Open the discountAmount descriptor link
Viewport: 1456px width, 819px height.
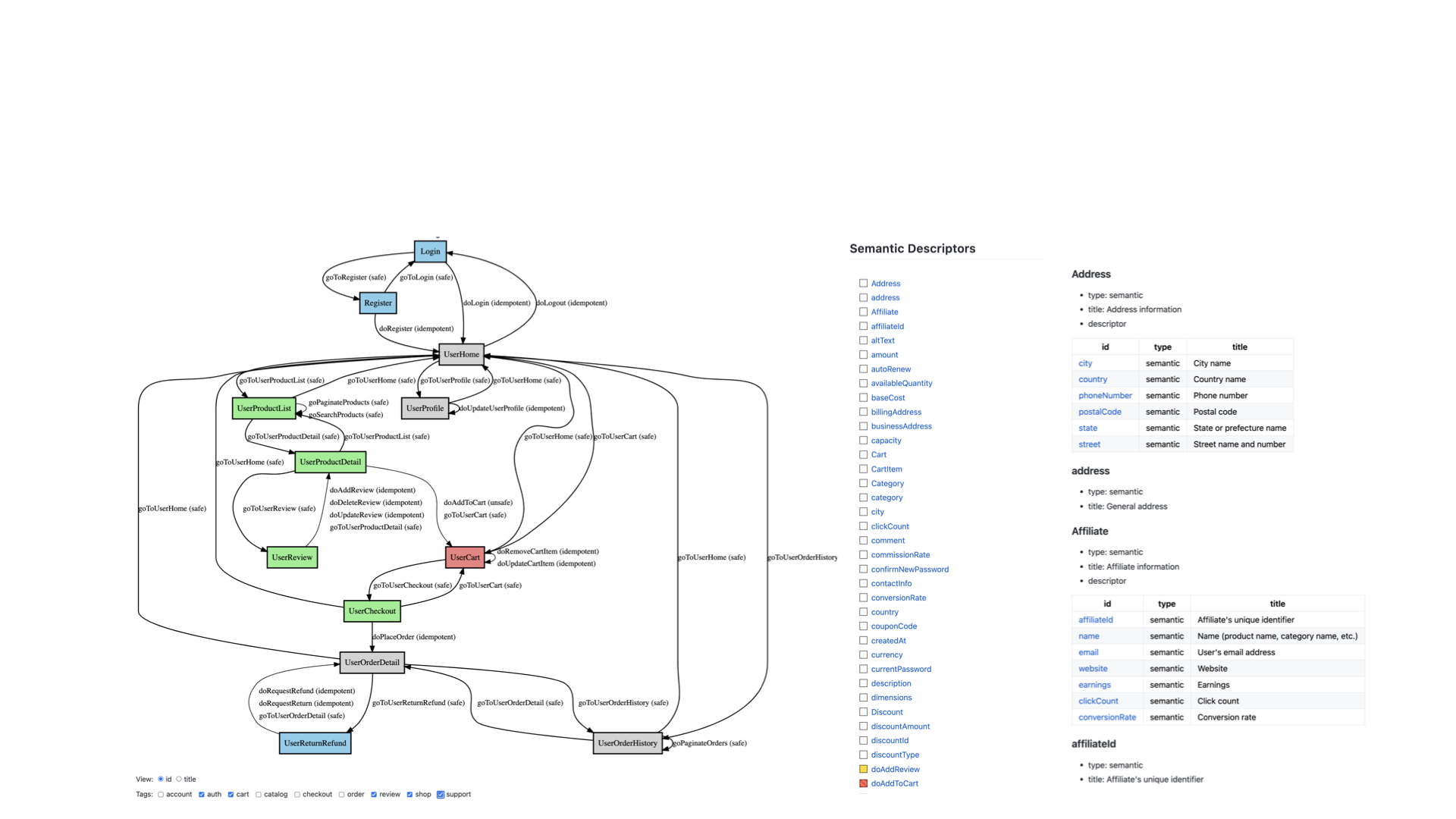(900, 726)
